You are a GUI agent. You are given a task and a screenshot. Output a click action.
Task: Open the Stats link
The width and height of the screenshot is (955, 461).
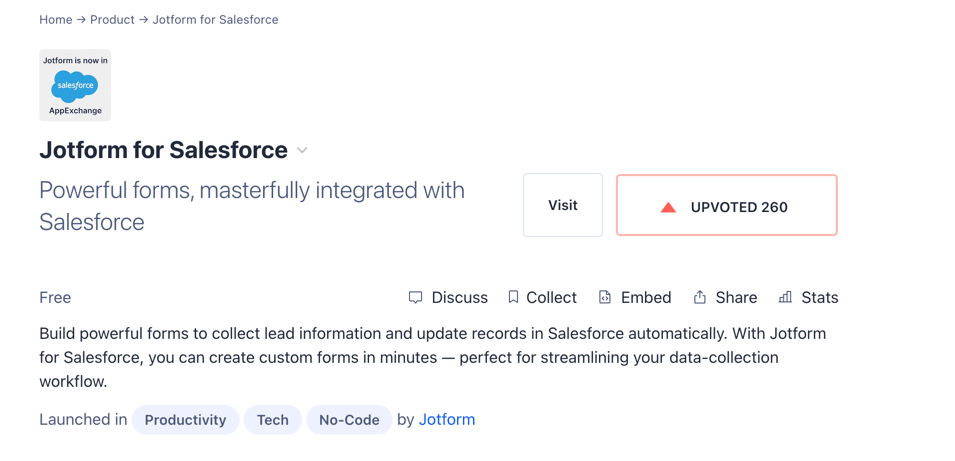(820, 297)
